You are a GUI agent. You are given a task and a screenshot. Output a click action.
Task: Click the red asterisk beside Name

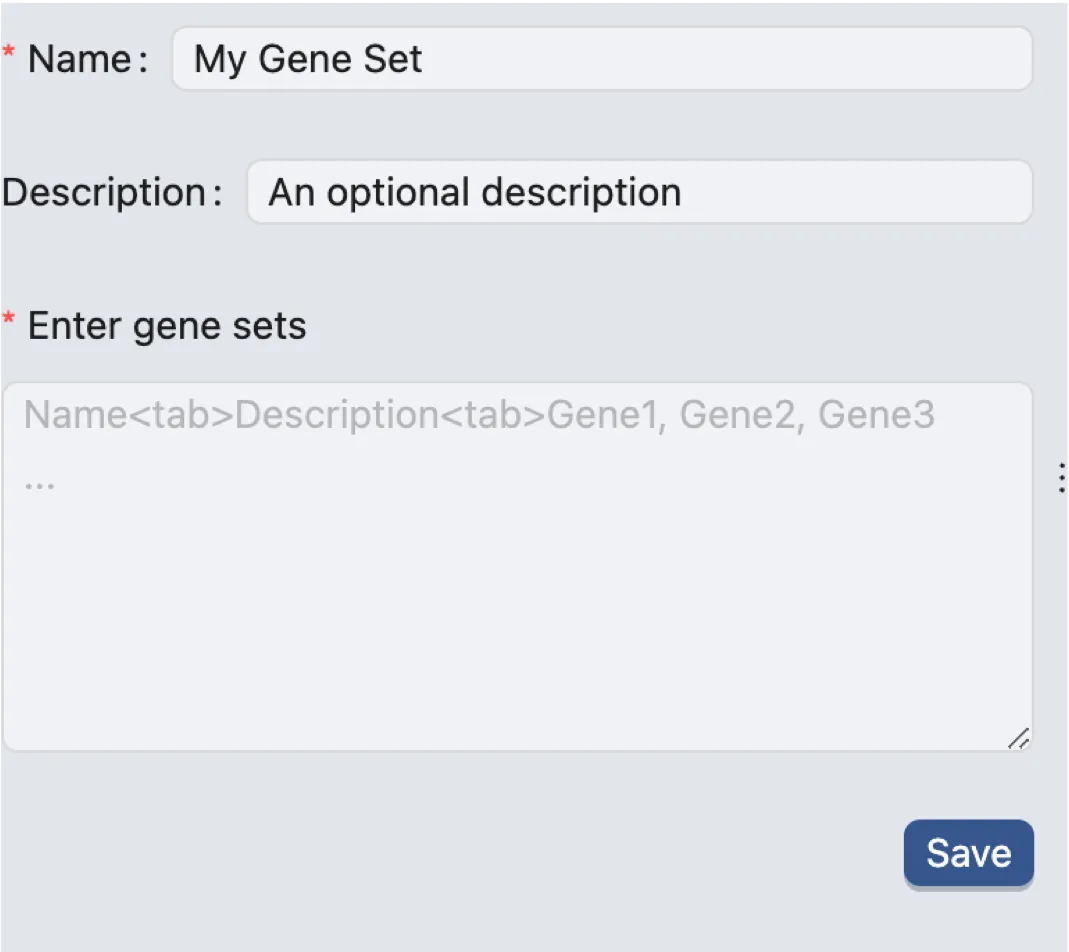point(9,54)
